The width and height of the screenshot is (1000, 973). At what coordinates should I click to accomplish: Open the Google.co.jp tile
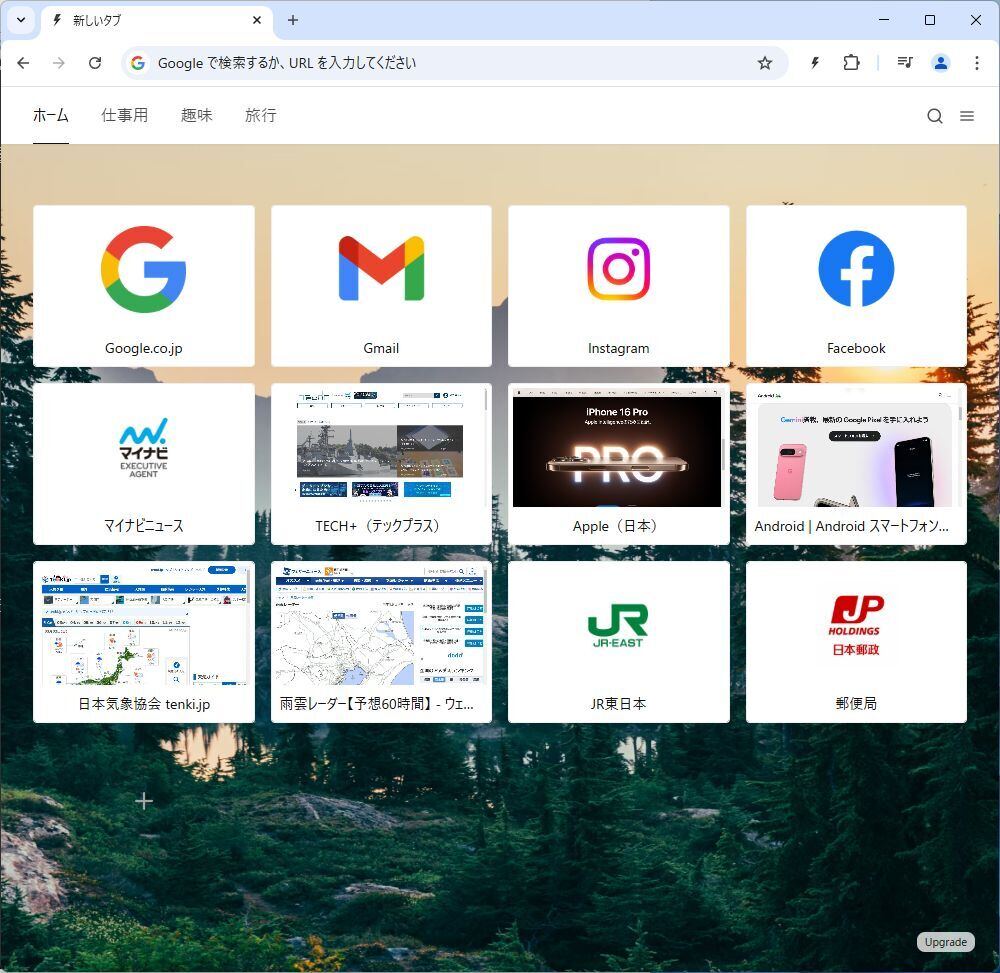pos(143,286)
